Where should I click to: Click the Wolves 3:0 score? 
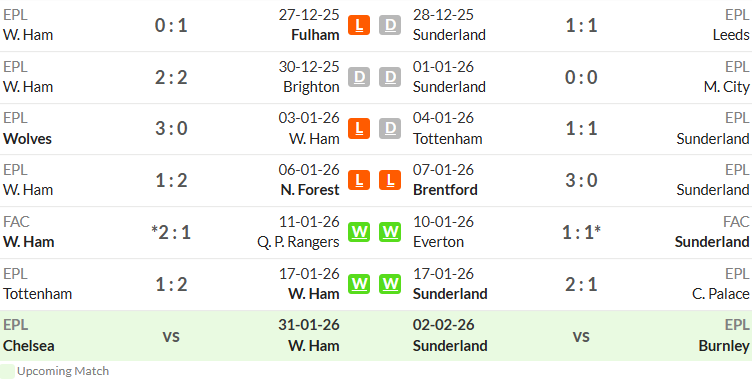171,129
